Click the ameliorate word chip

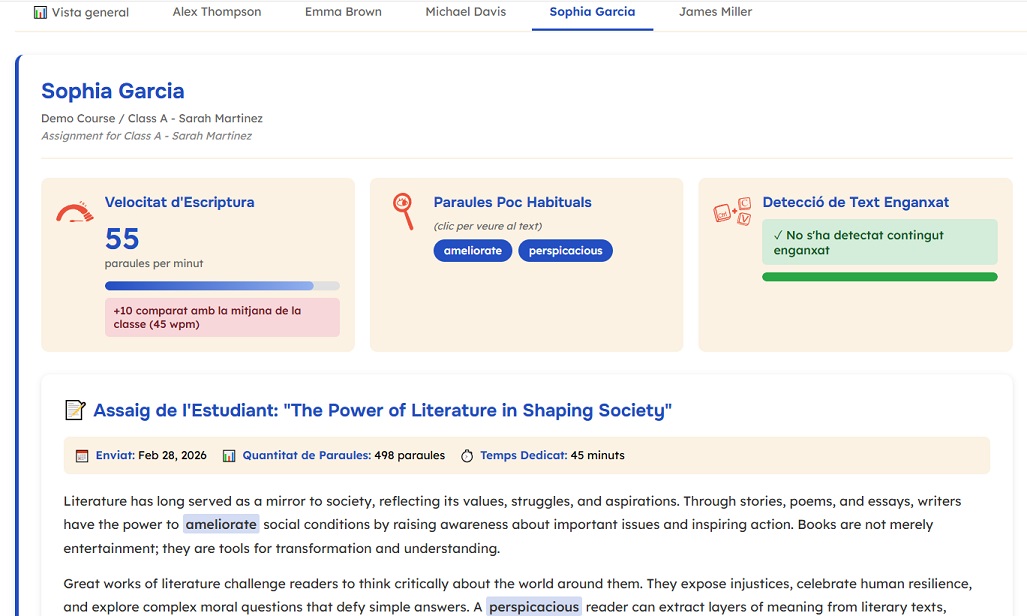(473, 250)
